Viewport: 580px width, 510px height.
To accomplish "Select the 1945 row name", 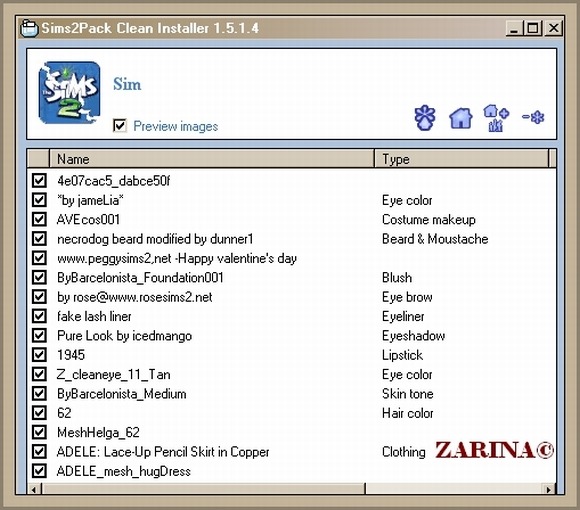I will tap(71, 355).
